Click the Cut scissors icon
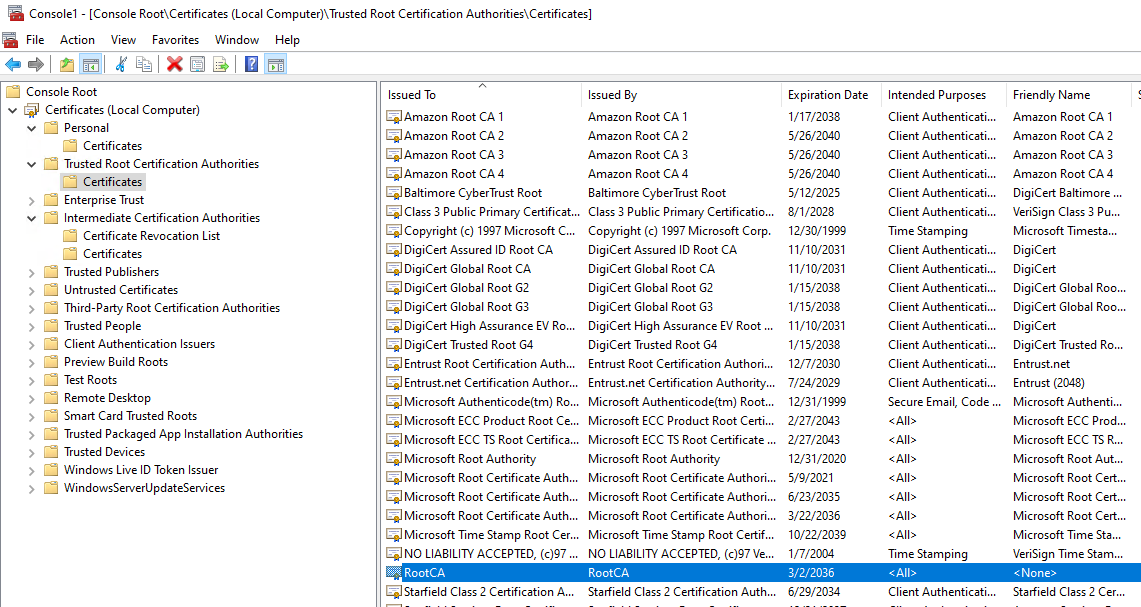The width and height of the screenshot is (1141, 607). [x=121, y=65]
